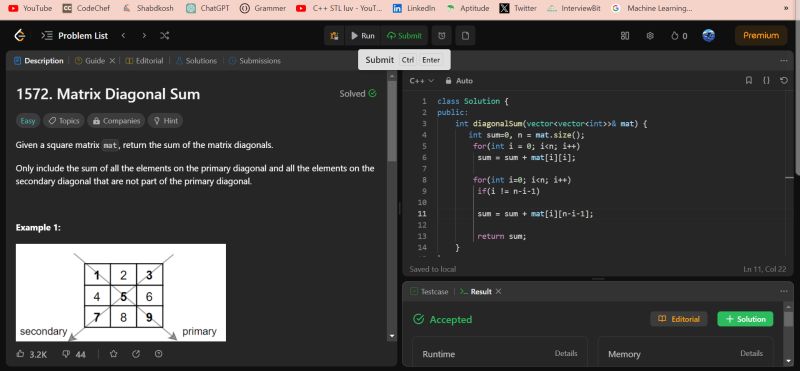Open the user profile avatar
Viewport: 800px width, 371px height.
(708, 35)
